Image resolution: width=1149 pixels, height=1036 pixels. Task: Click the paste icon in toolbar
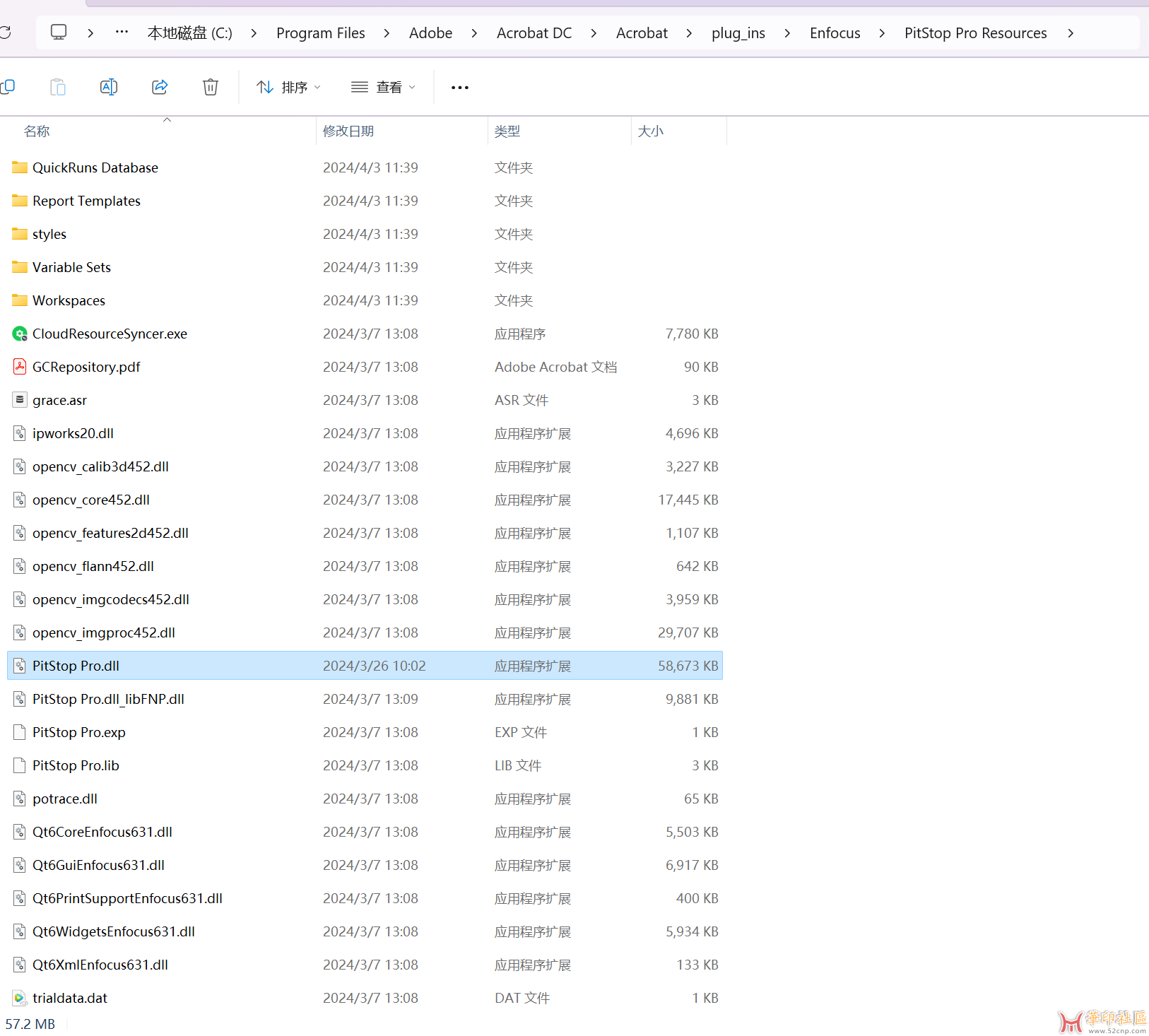(58, 87)
